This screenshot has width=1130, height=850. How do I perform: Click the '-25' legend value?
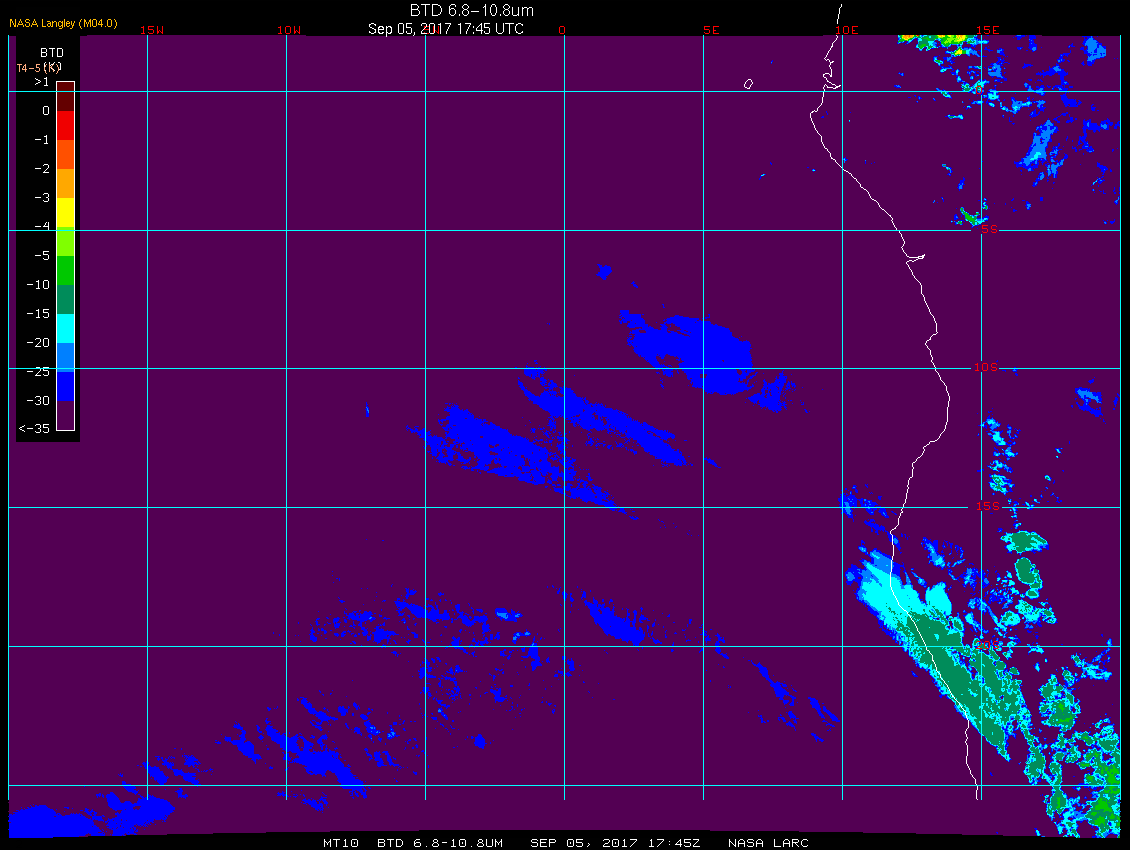tap(38, 371)
